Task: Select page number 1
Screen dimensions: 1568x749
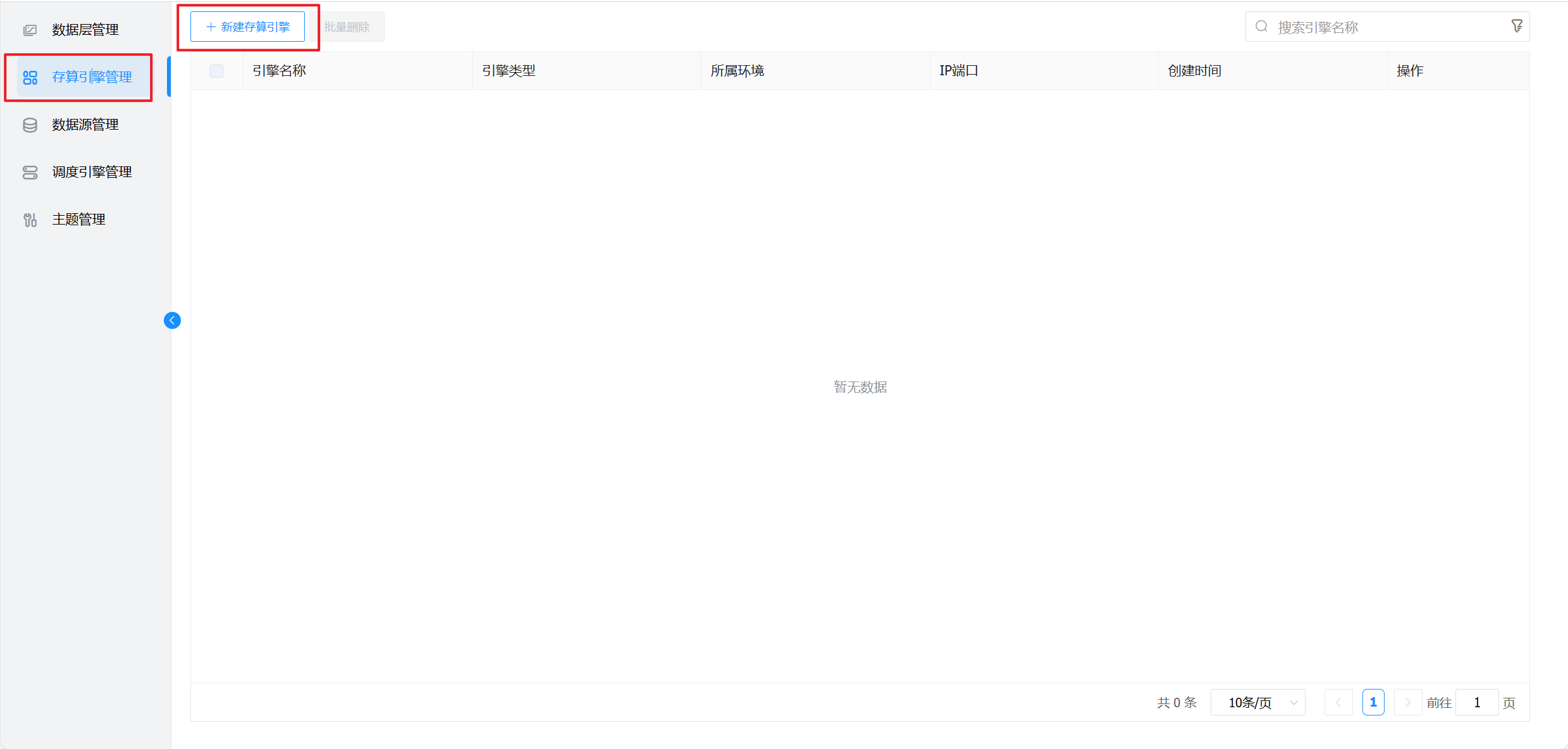Action: pyautogui.click(x=1373, y=702)
